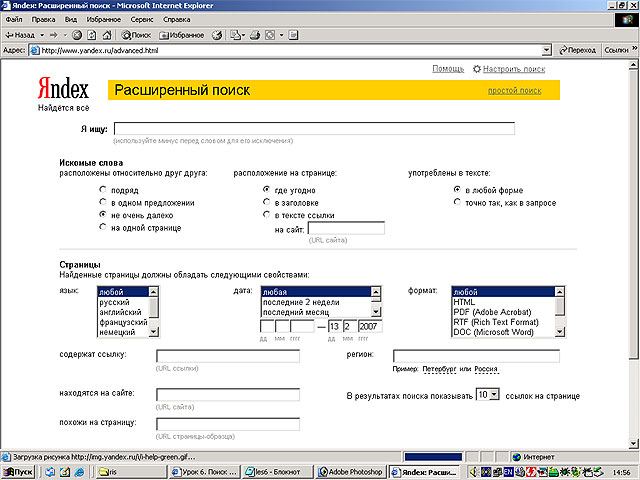Screen dimensions: 640x480
Task: Click the Yandex logo
Action: (64, 88)
